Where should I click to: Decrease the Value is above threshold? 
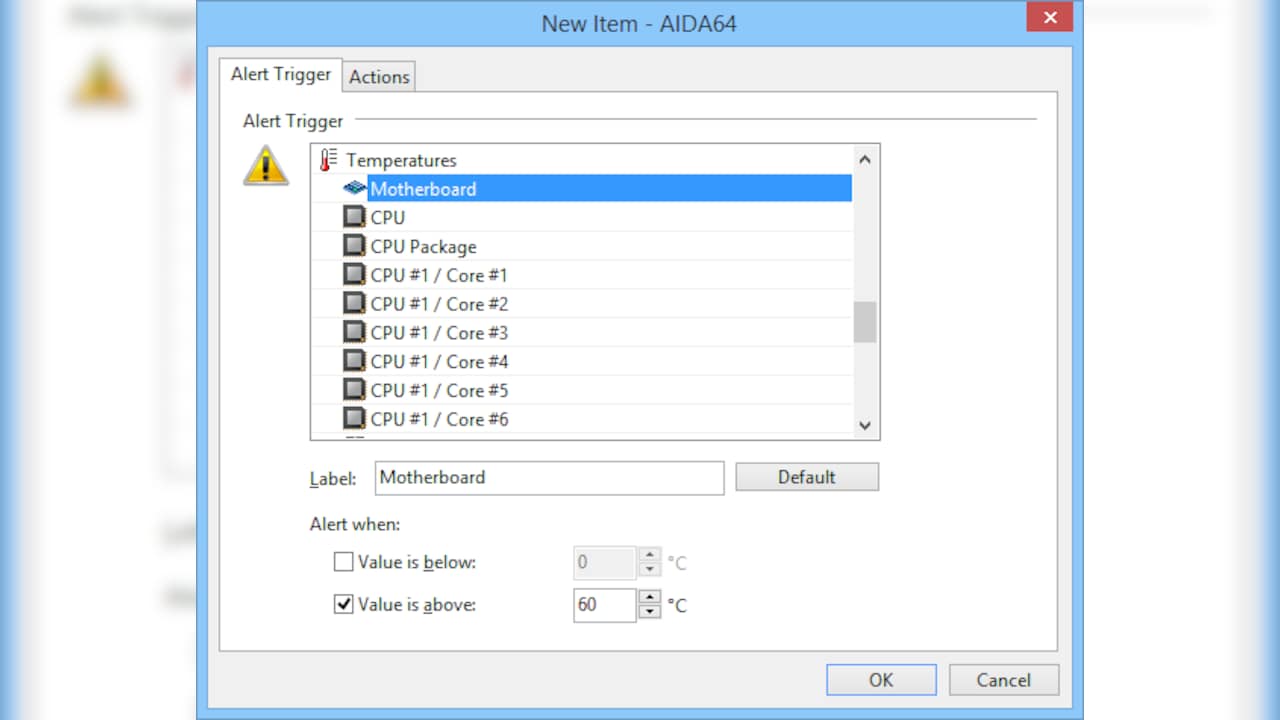click(650, 612)
